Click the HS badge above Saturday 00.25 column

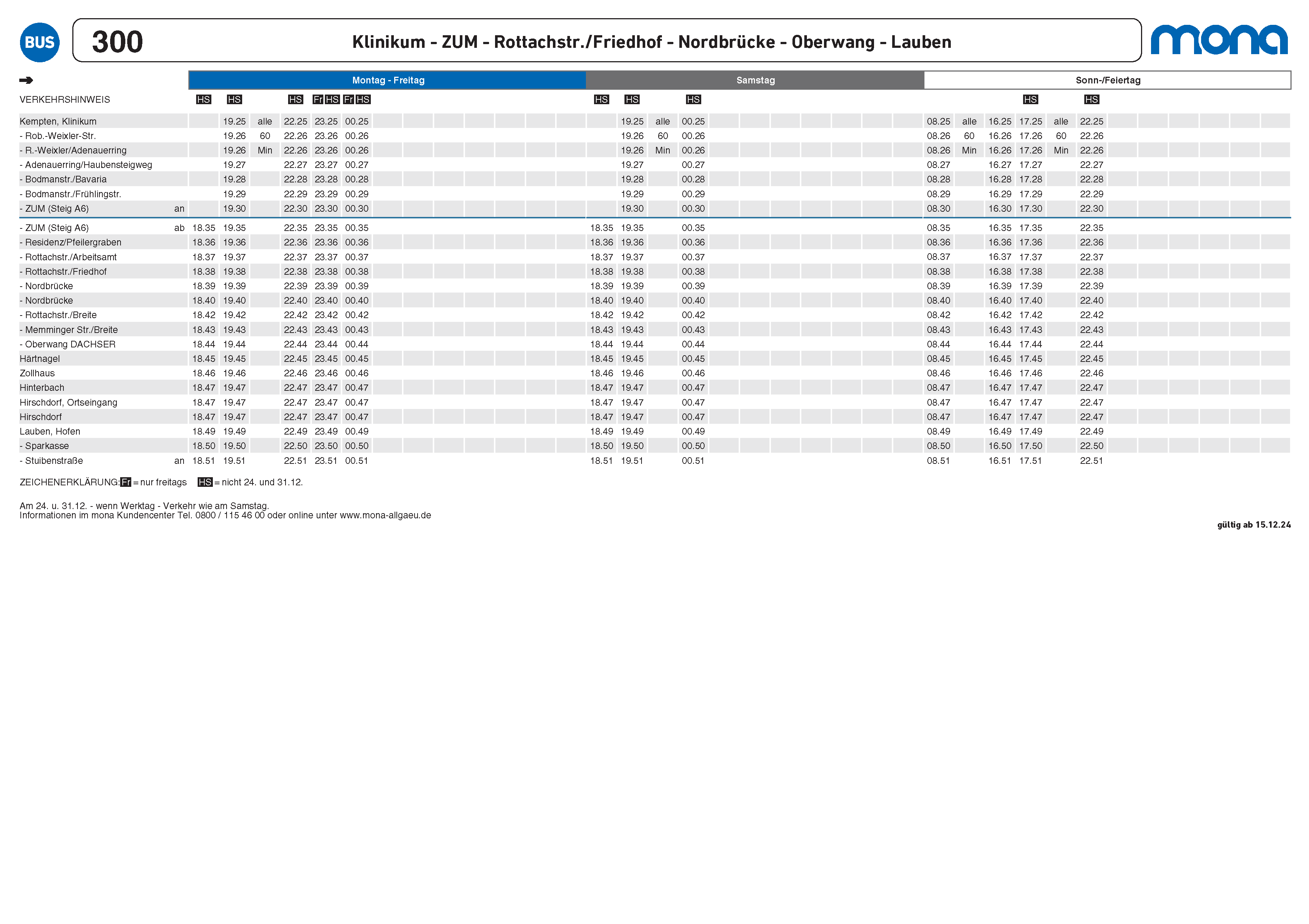pos(693,99)
